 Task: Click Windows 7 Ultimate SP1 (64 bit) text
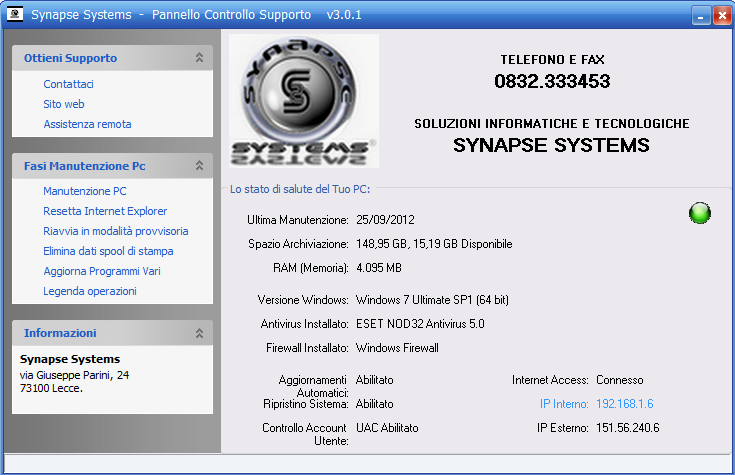pos(432,300)
